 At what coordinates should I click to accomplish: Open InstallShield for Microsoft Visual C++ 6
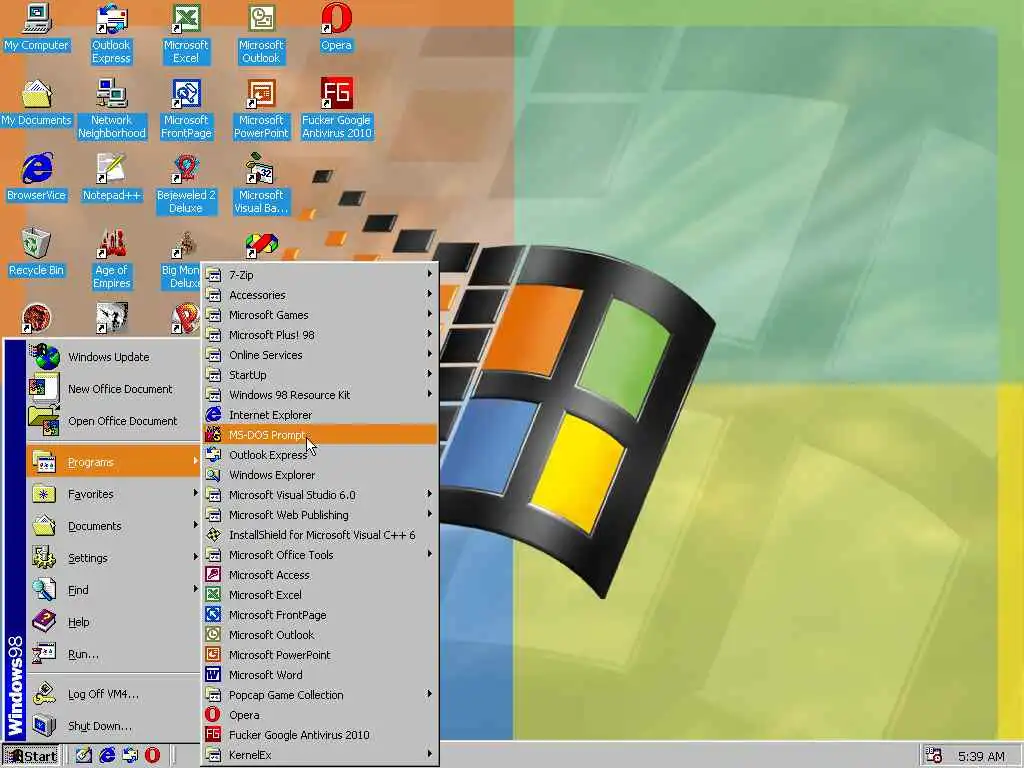(x=320, y=536)
